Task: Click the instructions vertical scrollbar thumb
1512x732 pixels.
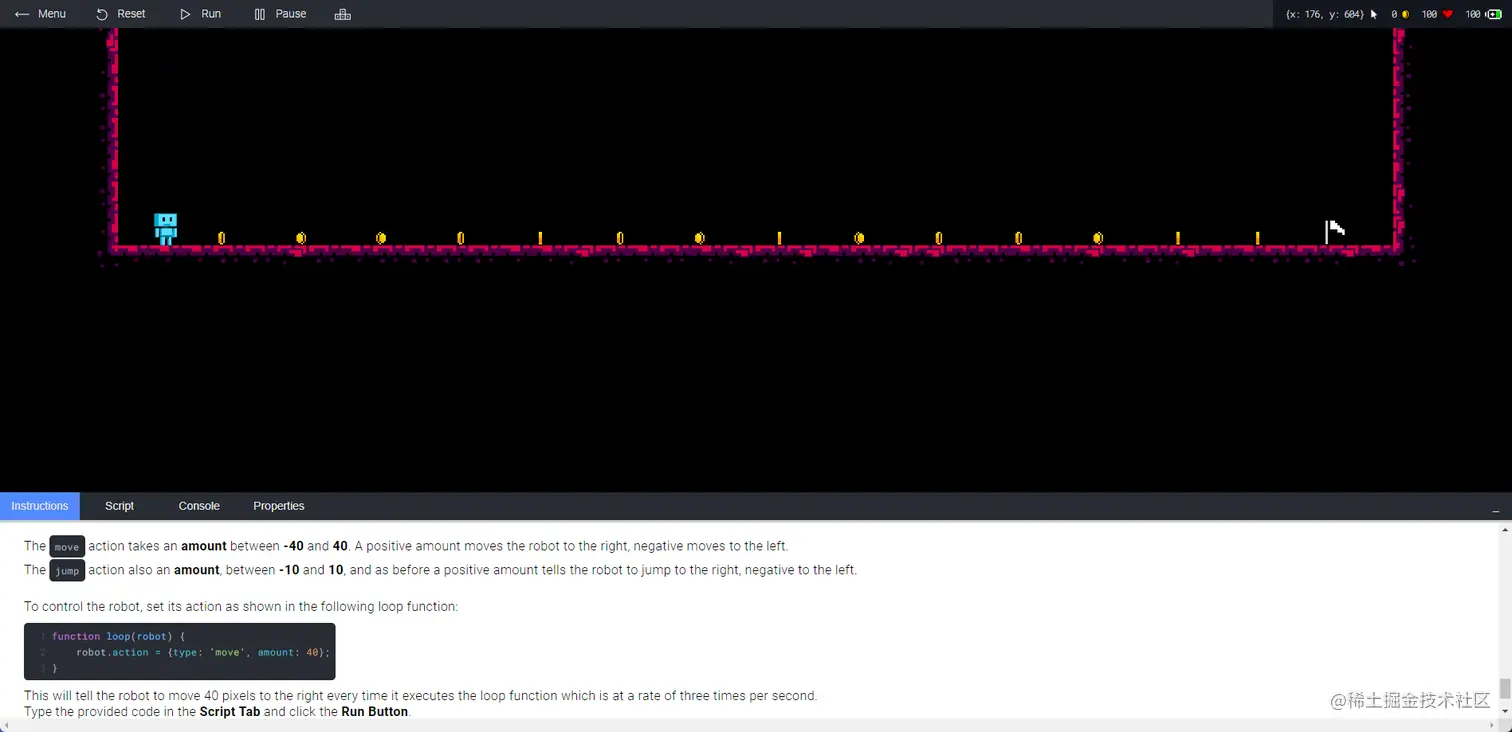Action: tap(1505, 689)
